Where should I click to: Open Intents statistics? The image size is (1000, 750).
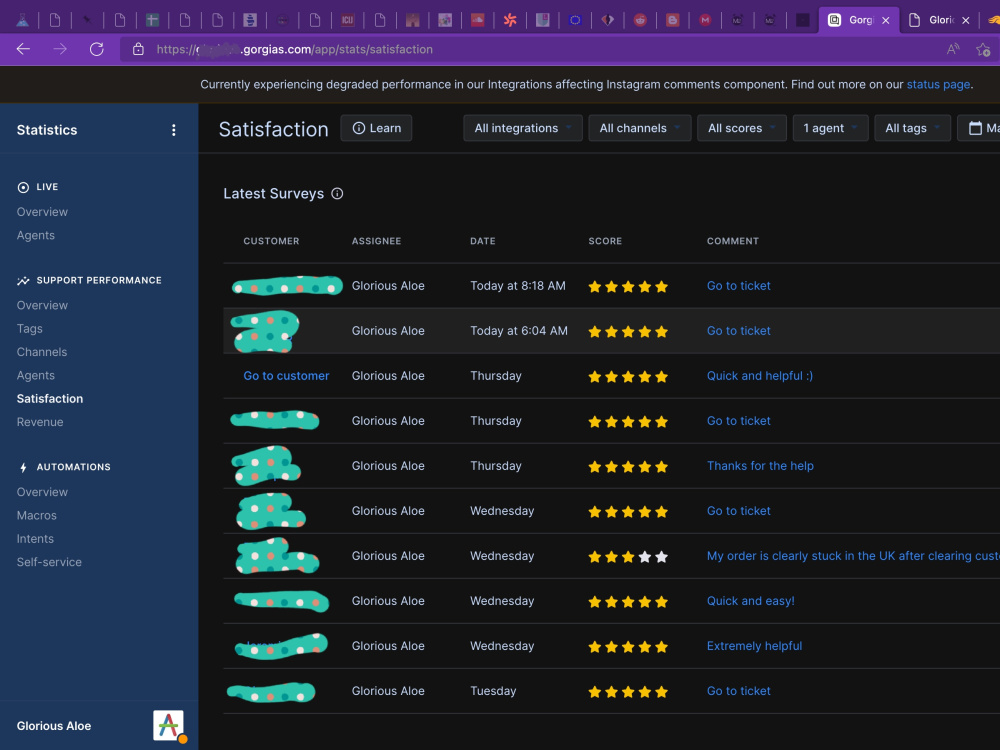click(35, 539)
